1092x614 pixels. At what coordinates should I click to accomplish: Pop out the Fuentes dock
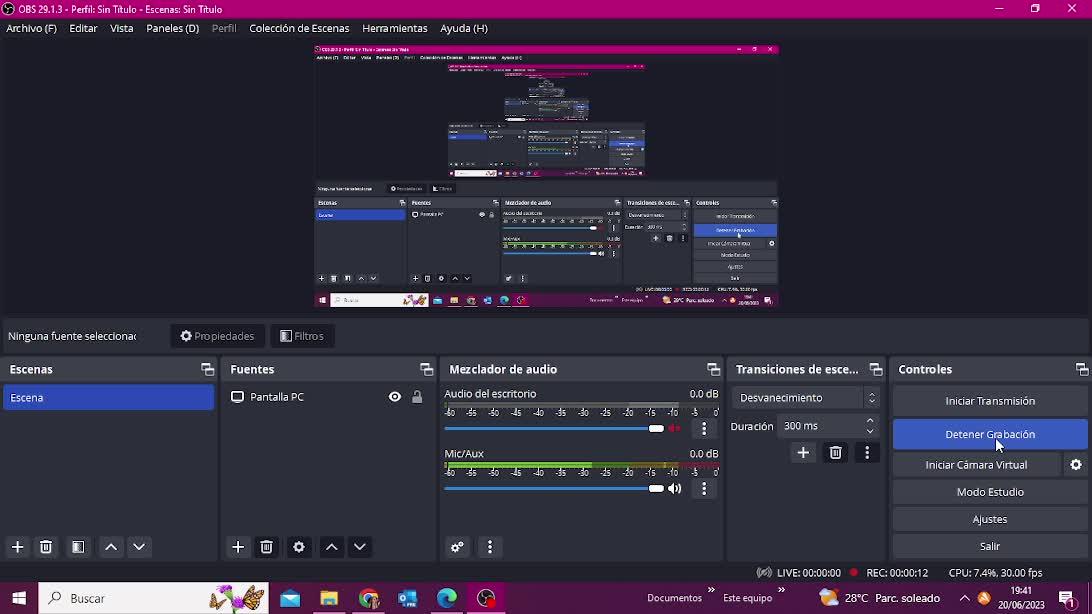426,370
